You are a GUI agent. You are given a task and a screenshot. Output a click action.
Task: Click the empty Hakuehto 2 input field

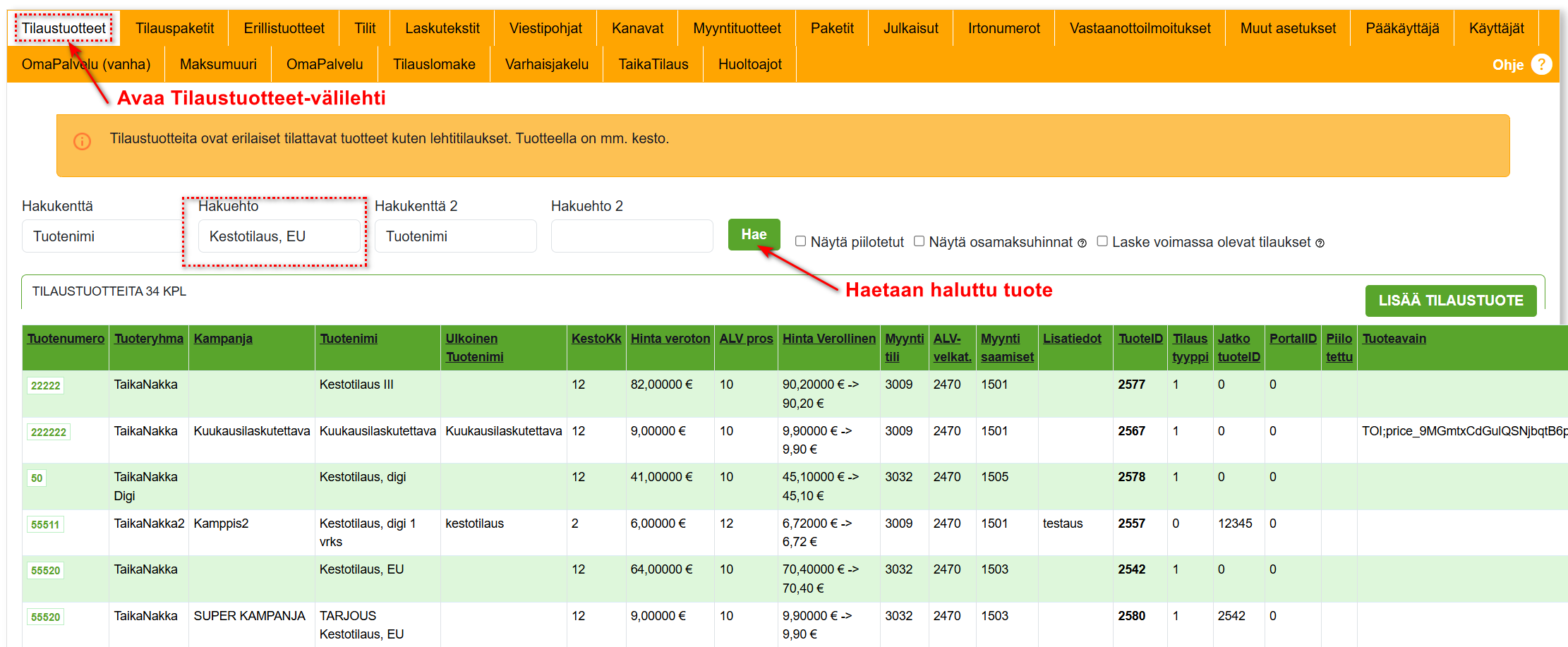[x=632, y=236]
